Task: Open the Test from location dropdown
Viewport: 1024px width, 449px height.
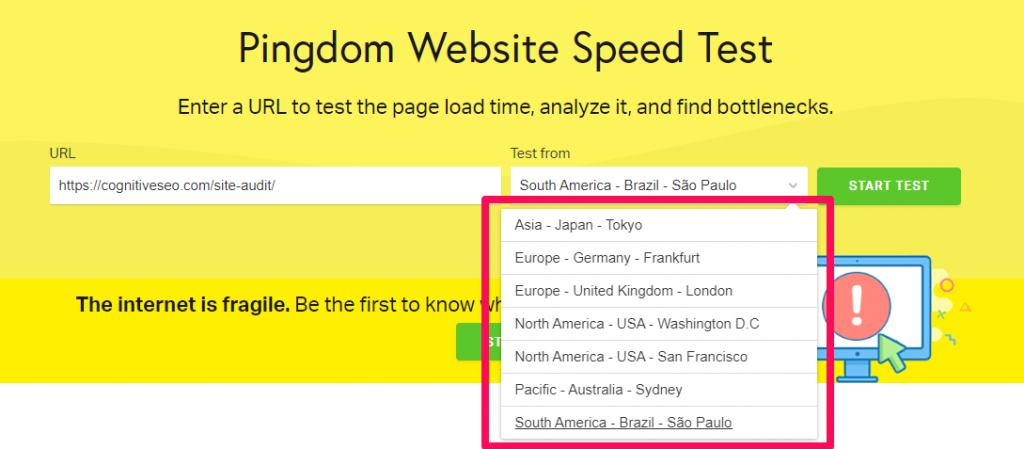Action: (659, 185)
